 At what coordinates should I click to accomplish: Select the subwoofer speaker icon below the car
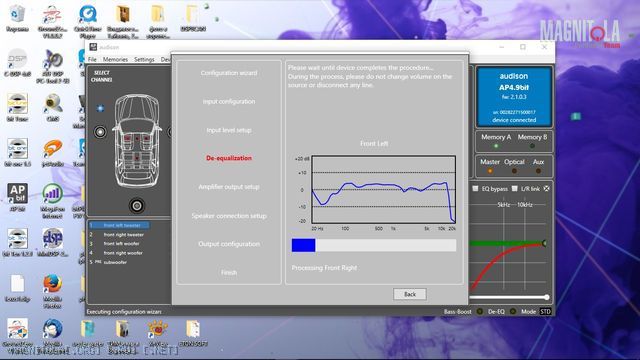137,206
